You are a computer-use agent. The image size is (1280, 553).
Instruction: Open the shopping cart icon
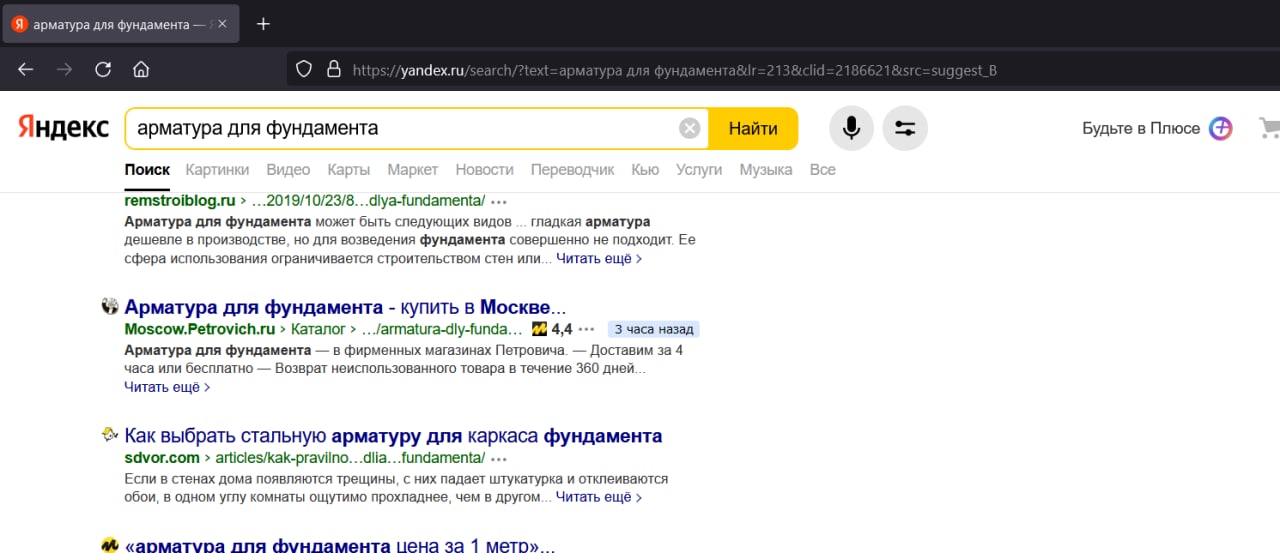1270,128
